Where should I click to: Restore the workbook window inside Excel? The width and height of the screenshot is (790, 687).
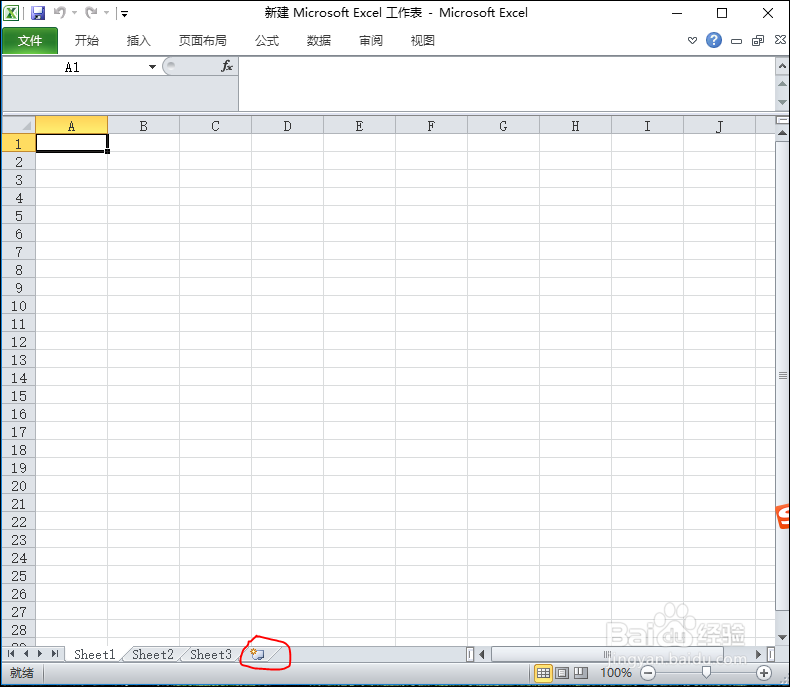(x=758, y=40)
